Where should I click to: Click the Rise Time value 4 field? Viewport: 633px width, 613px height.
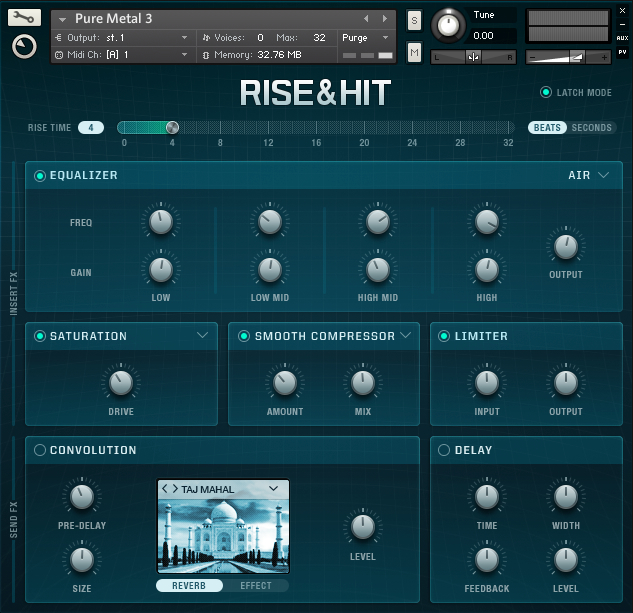pyautogui.click(x=91, y=128)
